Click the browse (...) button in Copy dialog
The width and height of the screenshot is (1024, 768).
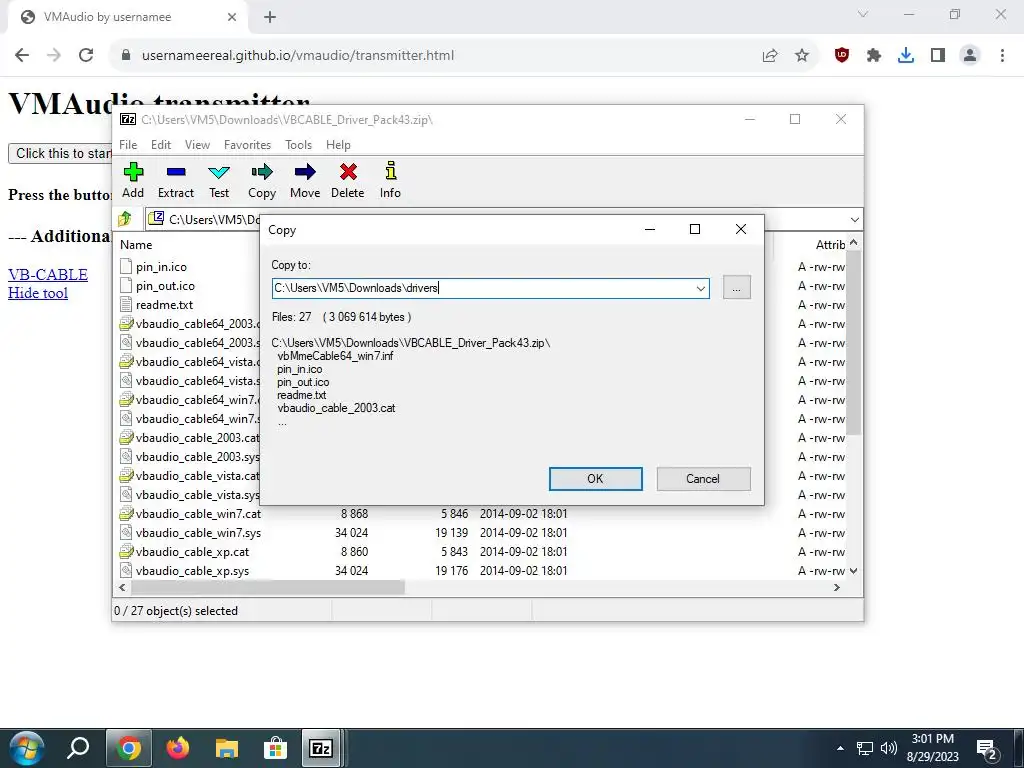pos(737,288)
